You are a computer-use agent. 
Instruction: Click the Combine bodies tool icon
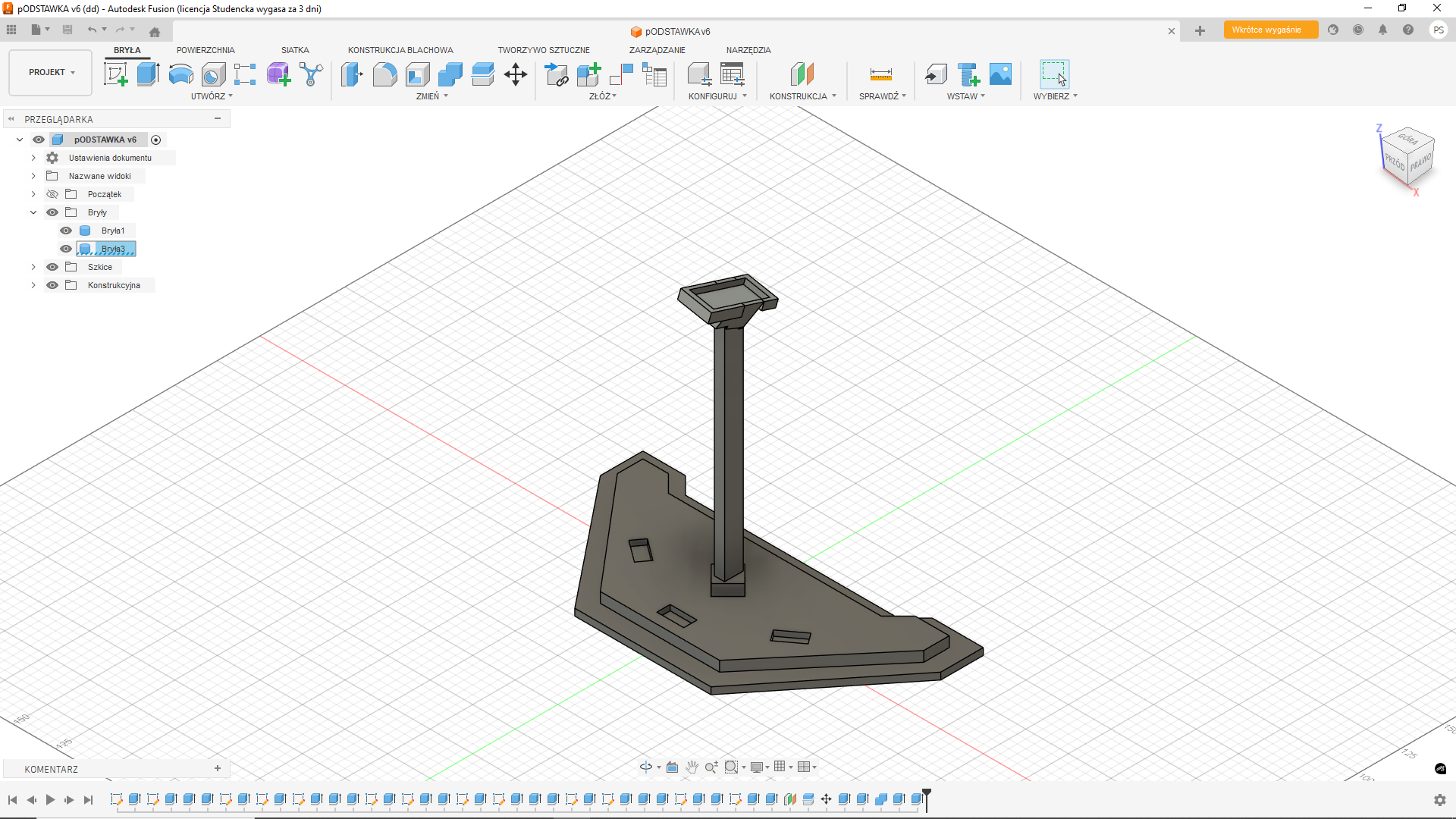(450, 74)
